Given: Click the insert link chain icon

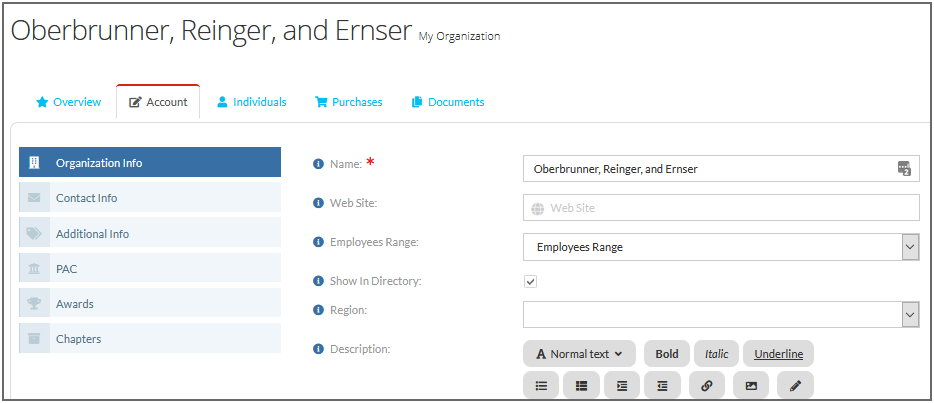Looking at the screenshot, I should [x=707, y=386].
